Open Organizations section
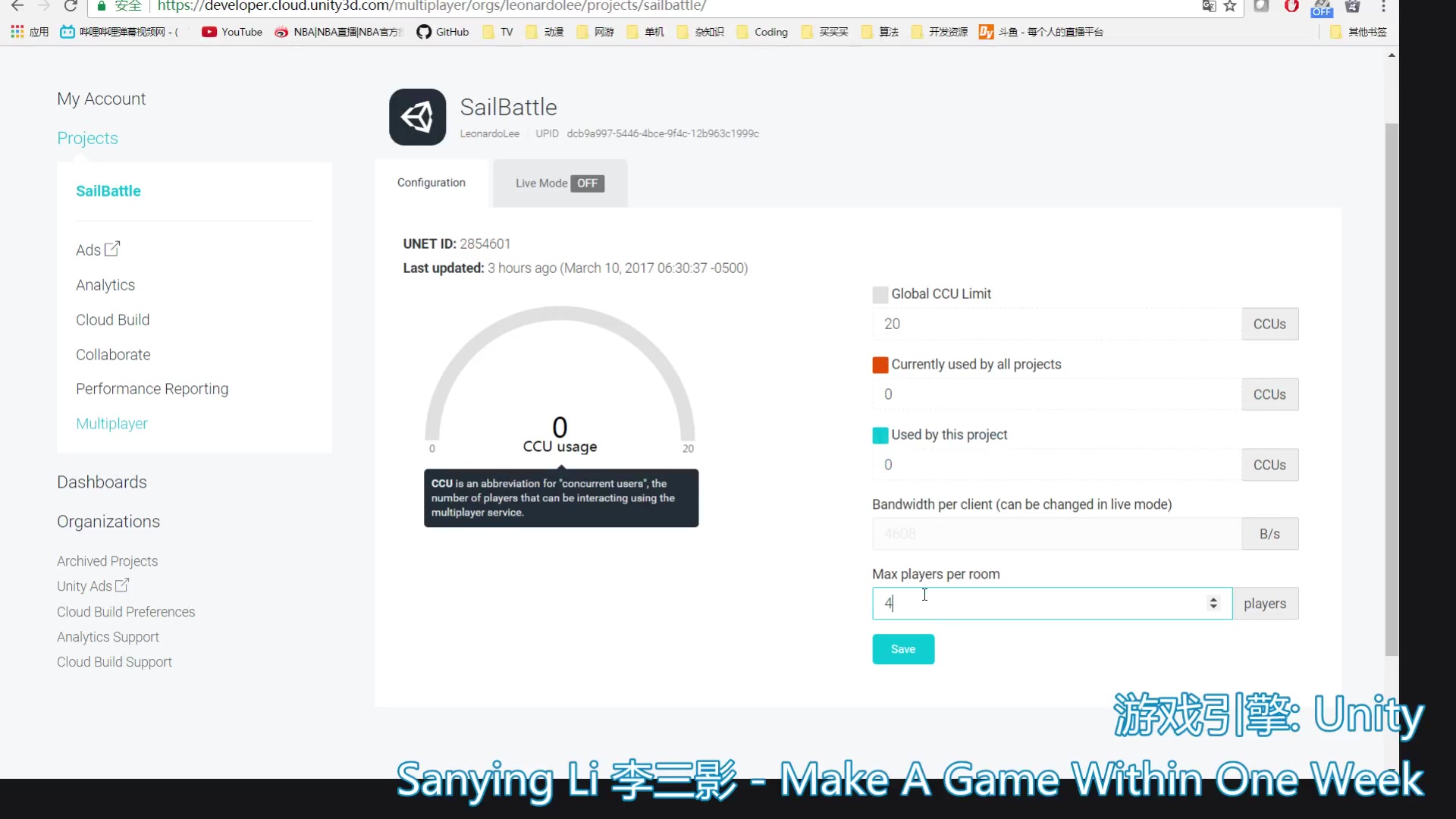1456x819 pixels. point(108,522)
